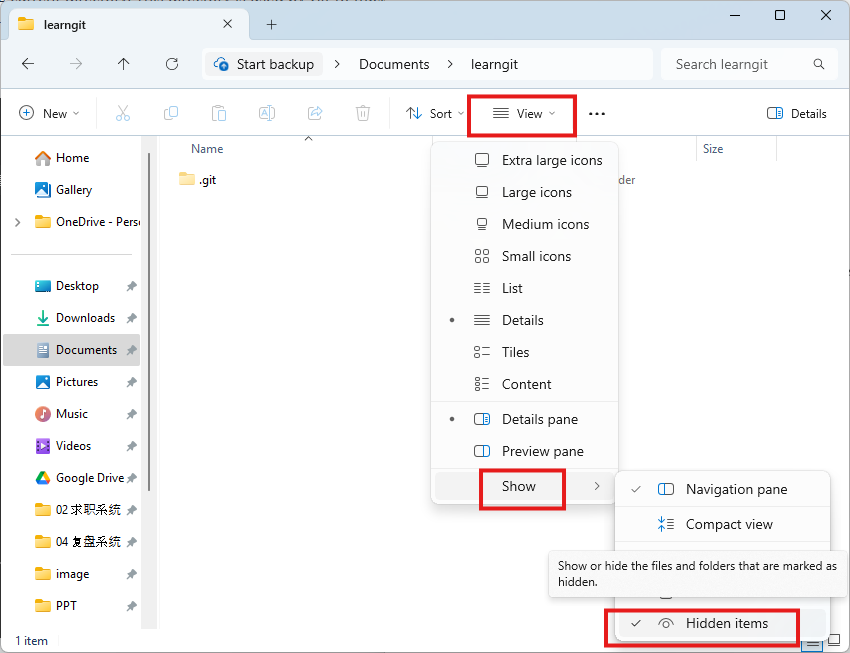
Task: Expand the OneDrive tree node
Action: (x=17, y=222)
